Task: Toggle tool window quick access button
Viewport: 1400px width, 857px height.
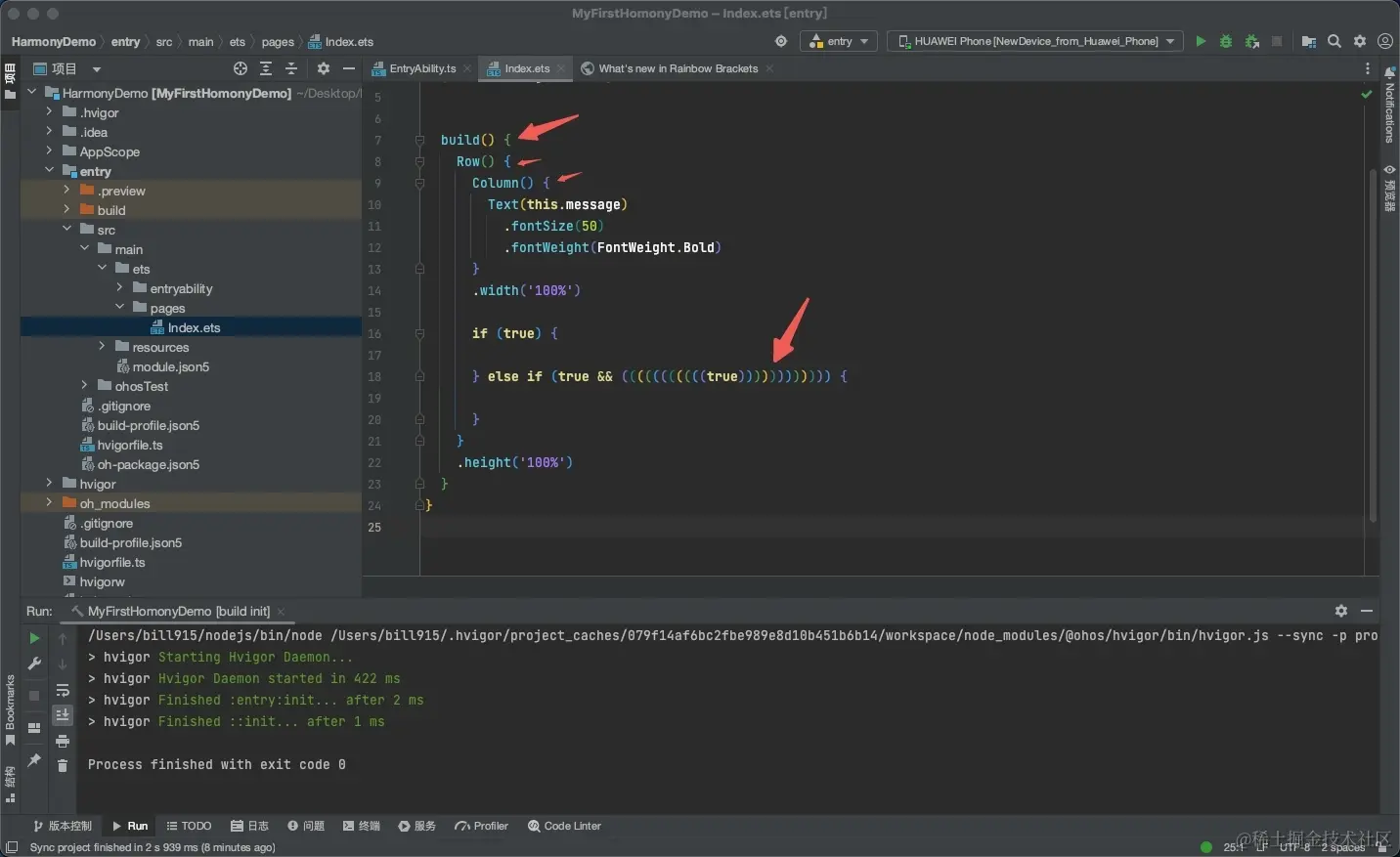Action: [x=12, y=847]
